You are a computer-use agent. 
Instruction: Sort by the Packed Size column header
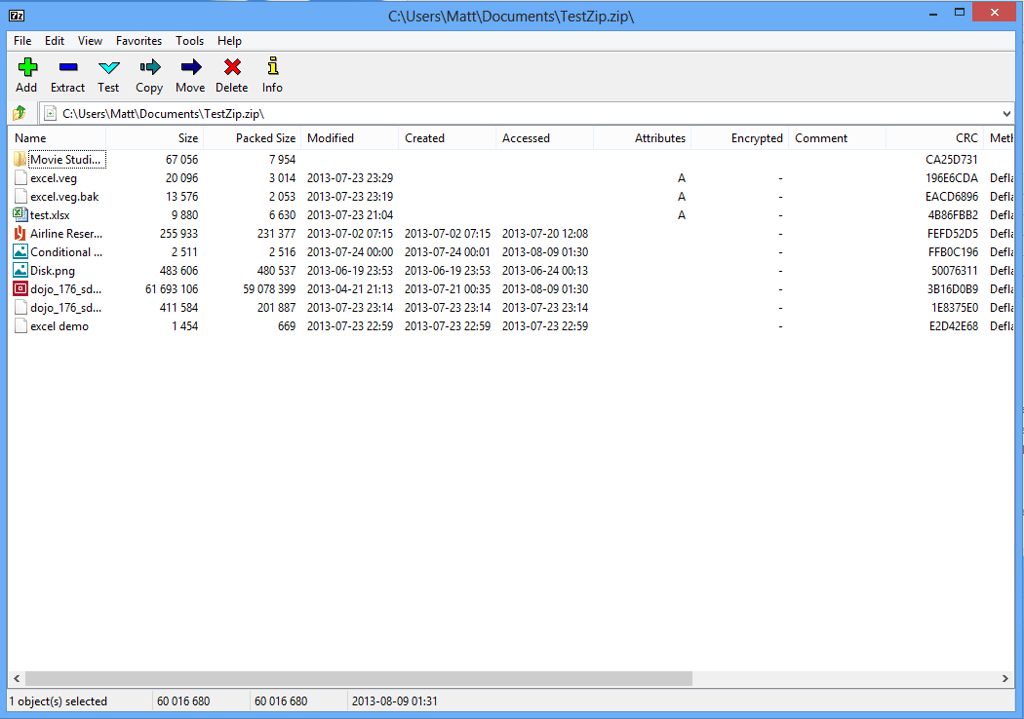click(x=252, y=138)
